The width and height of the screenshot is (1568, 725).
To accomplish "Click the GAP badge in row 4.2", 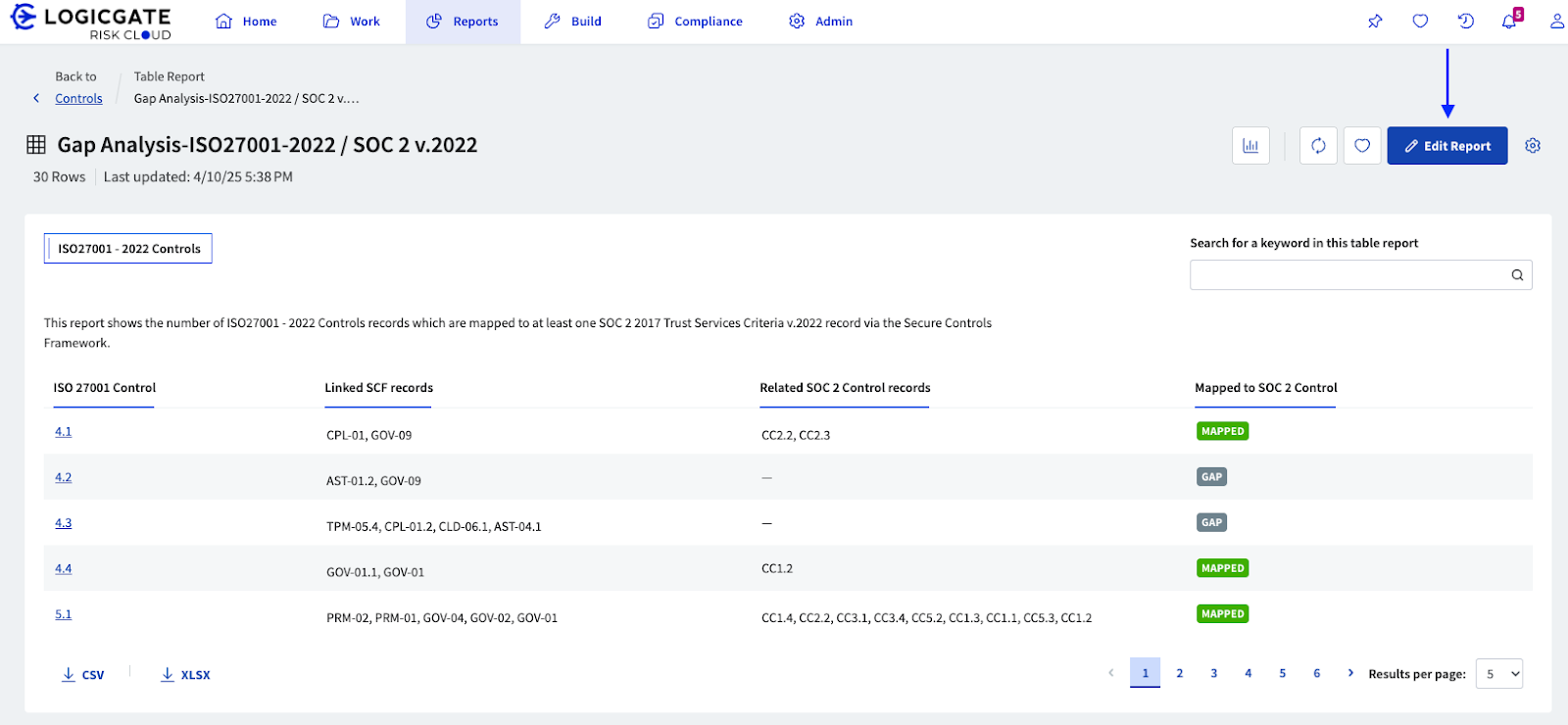I will (1211, 477).
